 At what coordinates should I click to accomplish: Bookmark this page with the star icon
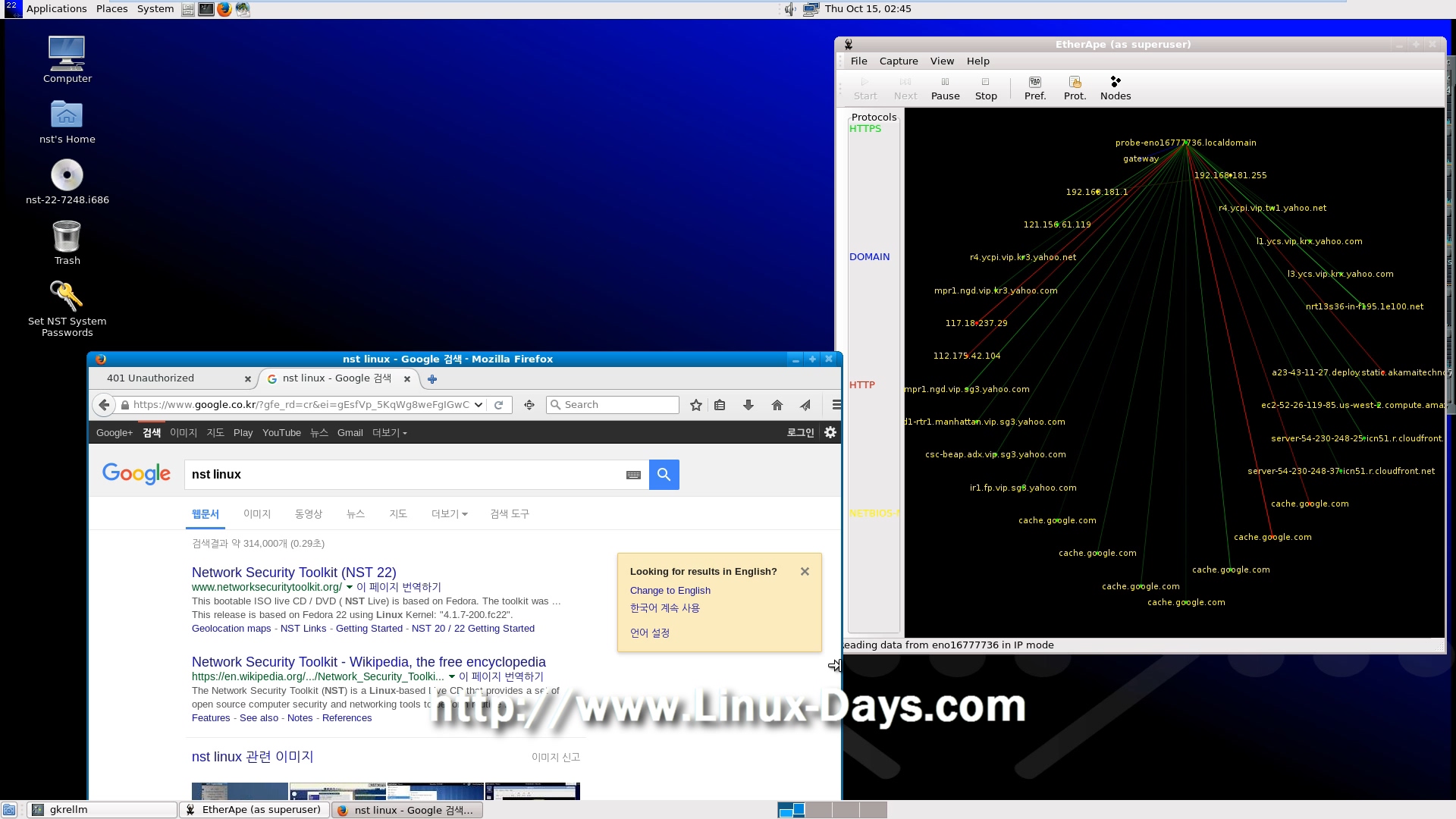coord(695,405)
